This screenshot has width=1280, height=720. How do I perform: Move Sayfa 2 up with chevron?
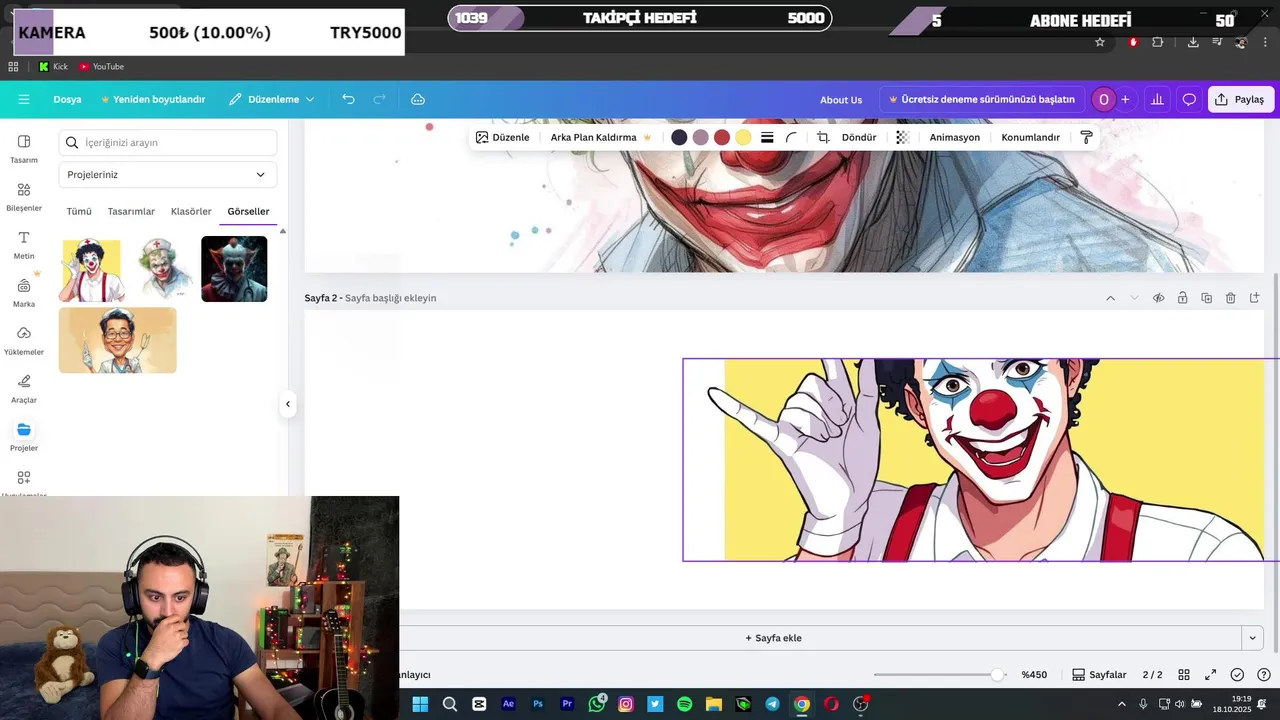coord(1110,298)
